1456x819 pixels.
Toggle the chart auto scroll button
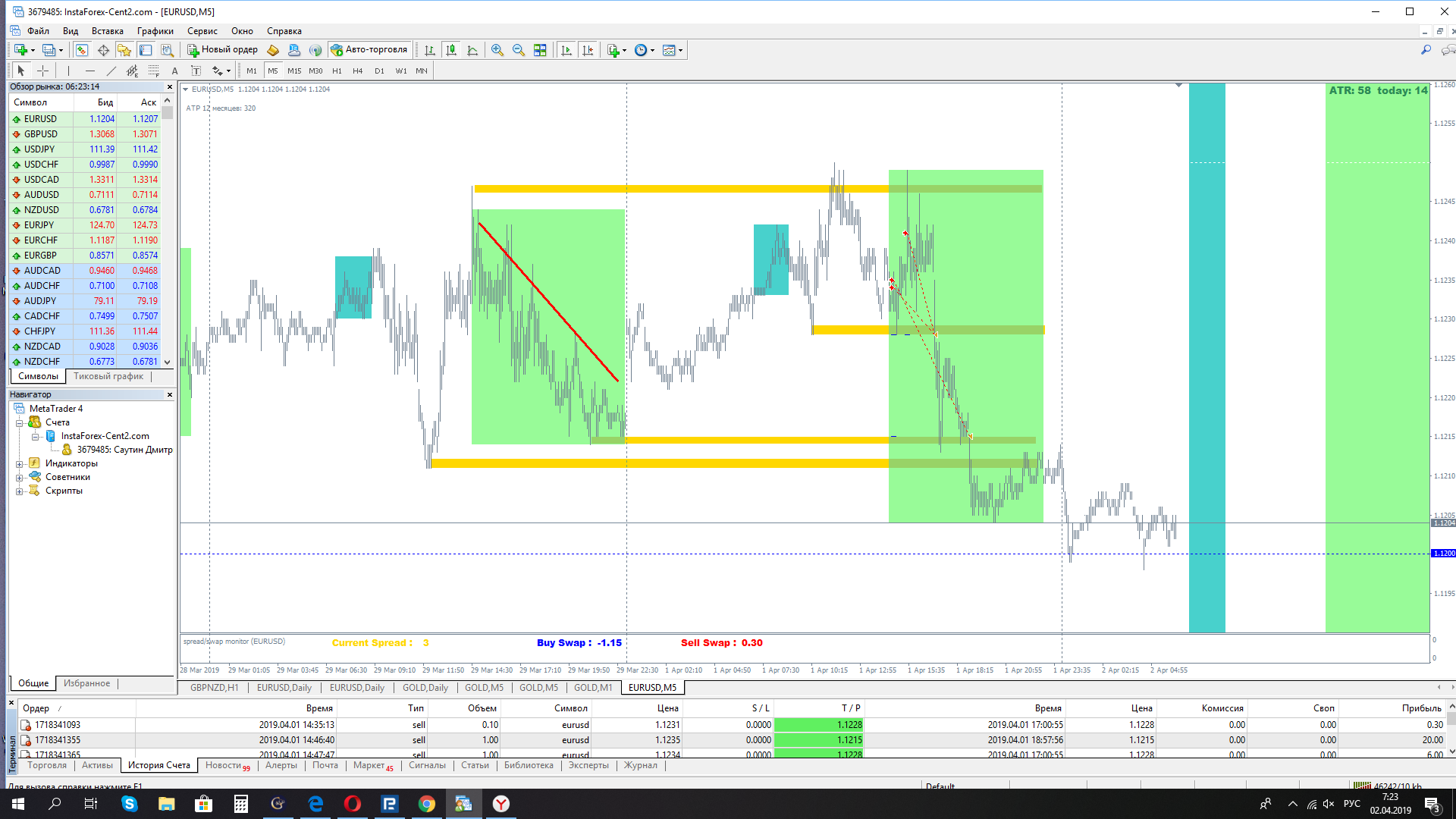point(566,50)
